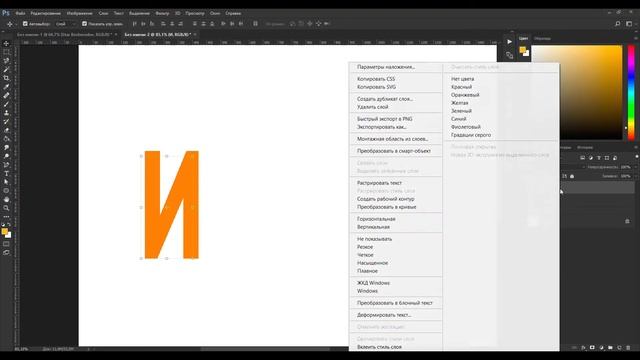Image resolution: width=640 pixels, height=360 pixels.
Task: Select the Lasso tool
Action: [6, 61]
